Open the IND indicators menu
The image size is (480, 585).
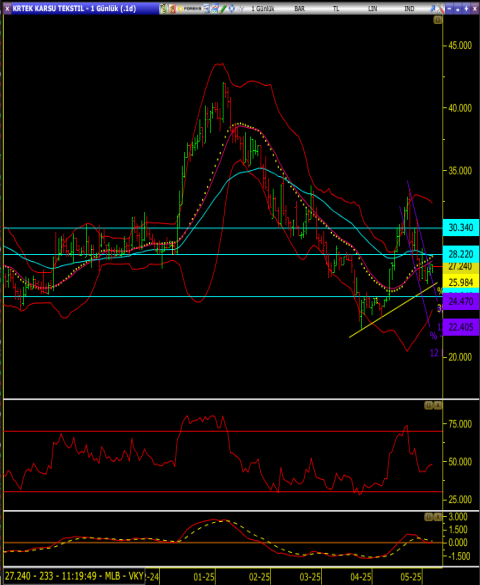[x=409, y=9]
